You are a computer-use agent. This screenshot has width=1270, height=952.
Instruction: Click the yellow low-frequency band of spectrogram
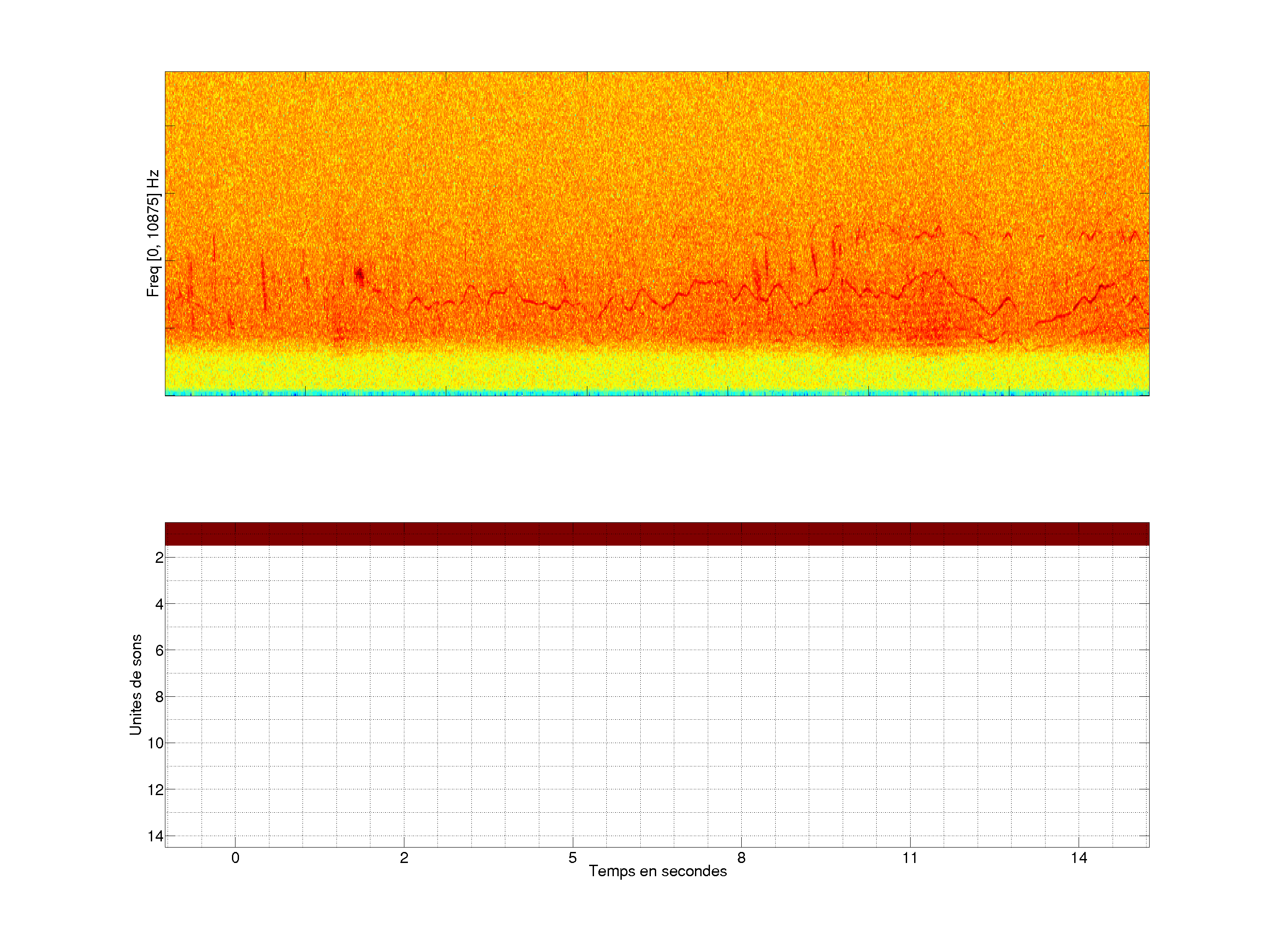(x=657, y=370)
